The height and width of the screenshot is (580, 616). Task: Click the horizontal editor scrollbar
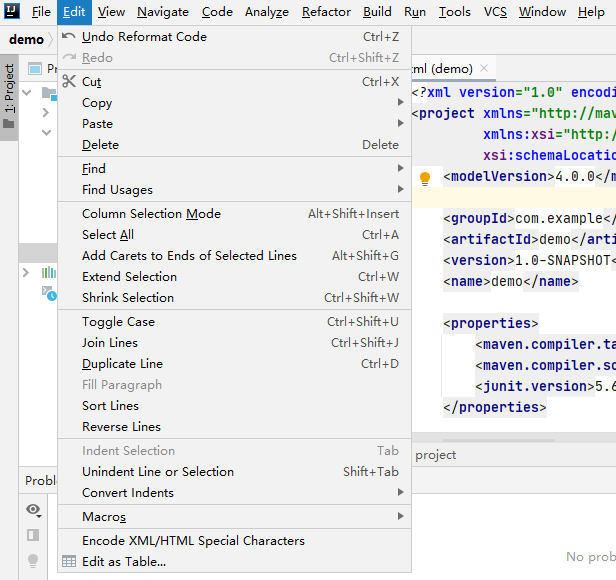(499, 441)
